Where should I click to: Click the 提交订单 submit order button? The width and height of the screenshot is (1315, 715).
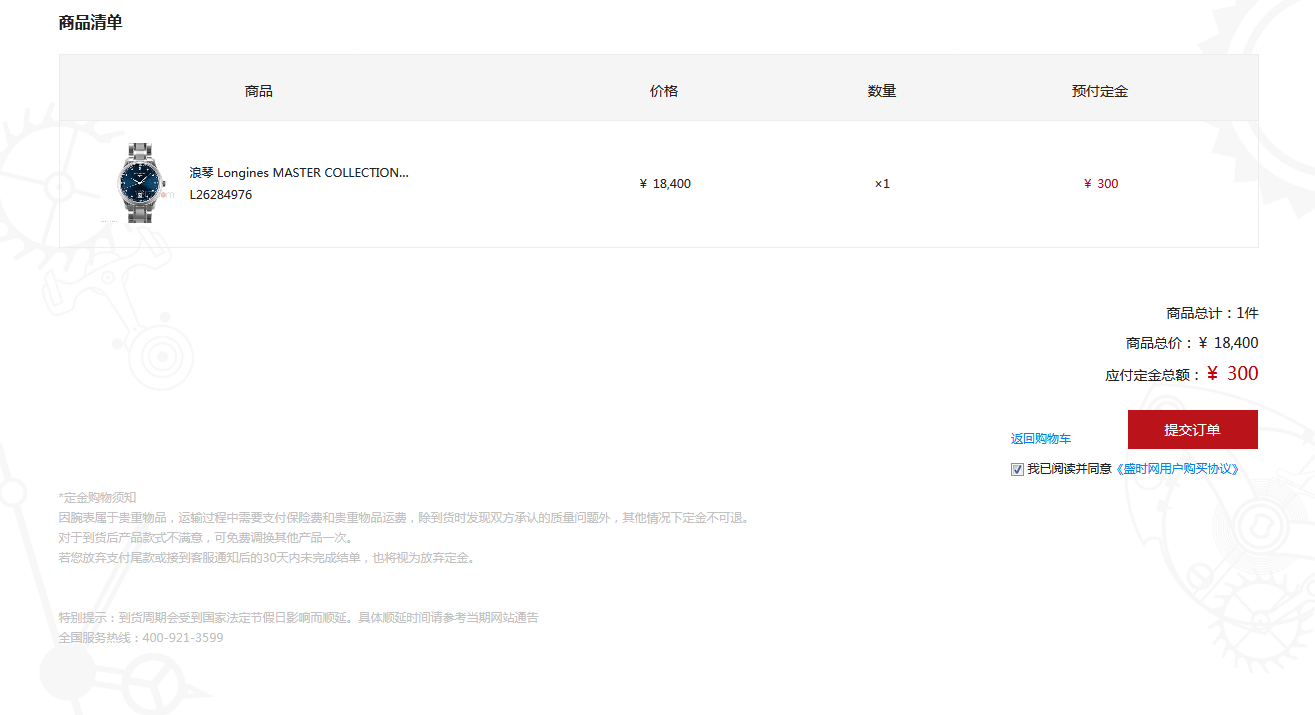coord(1192,430)
